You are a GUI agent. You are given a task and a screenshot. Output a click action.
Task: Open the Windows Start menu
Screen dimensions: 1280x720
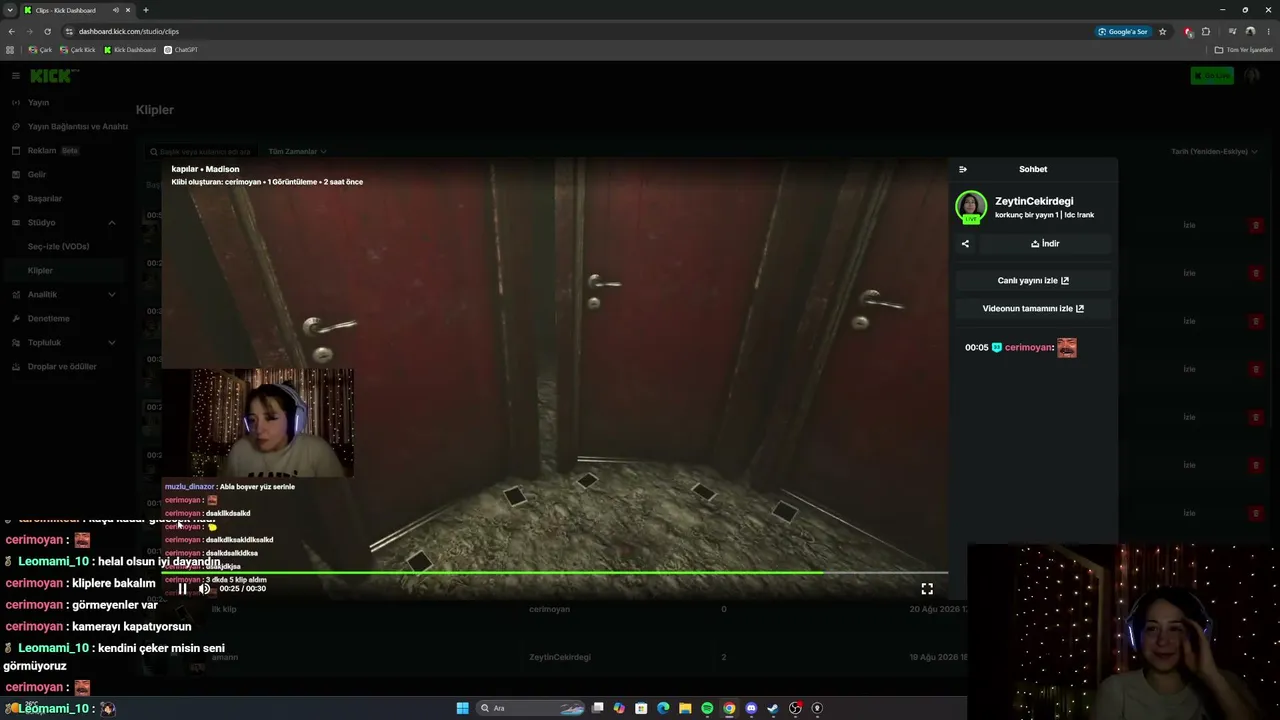[462, 708]
